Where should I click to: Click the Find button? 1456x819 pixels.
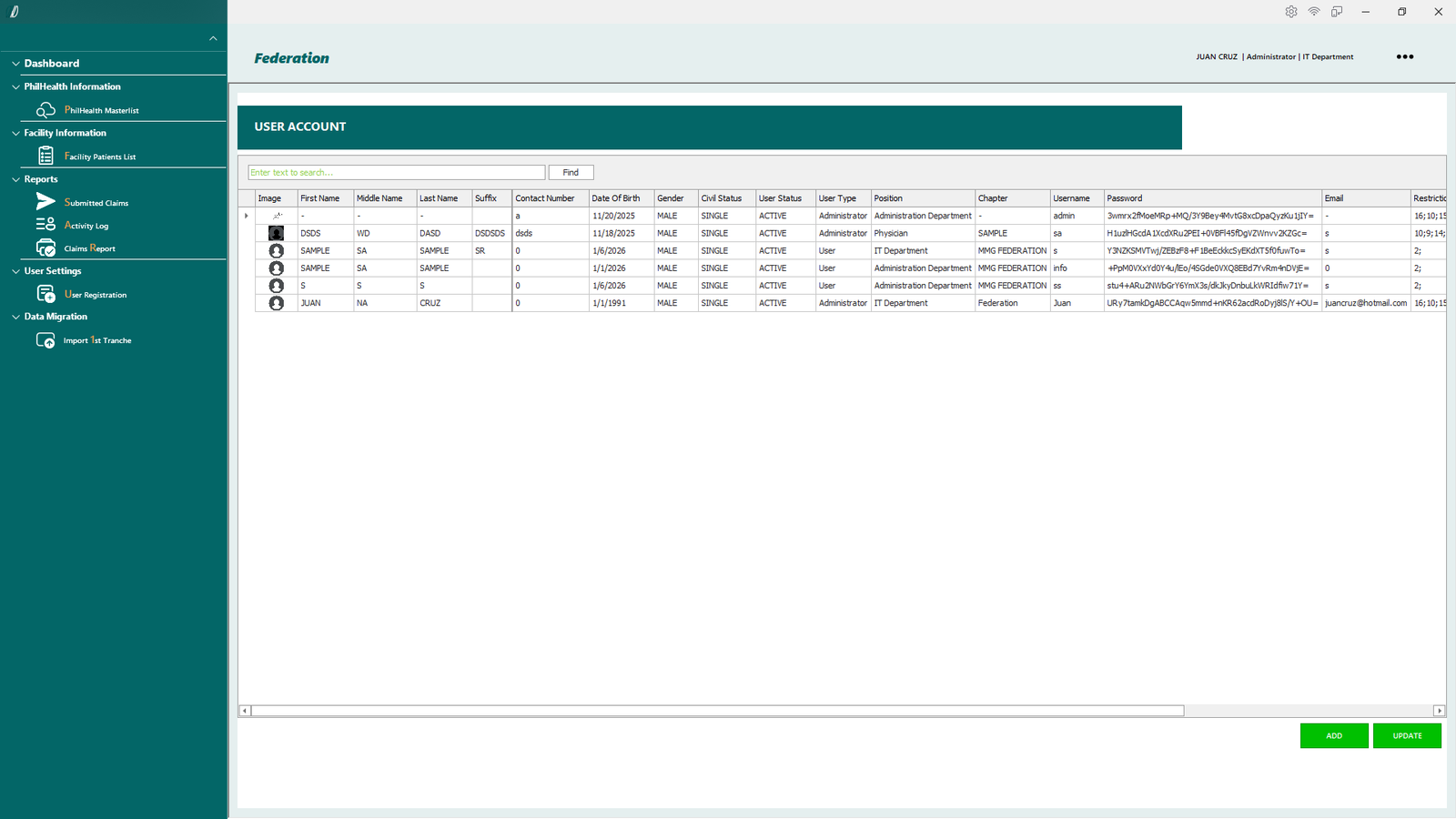click(x=571, y=172)
